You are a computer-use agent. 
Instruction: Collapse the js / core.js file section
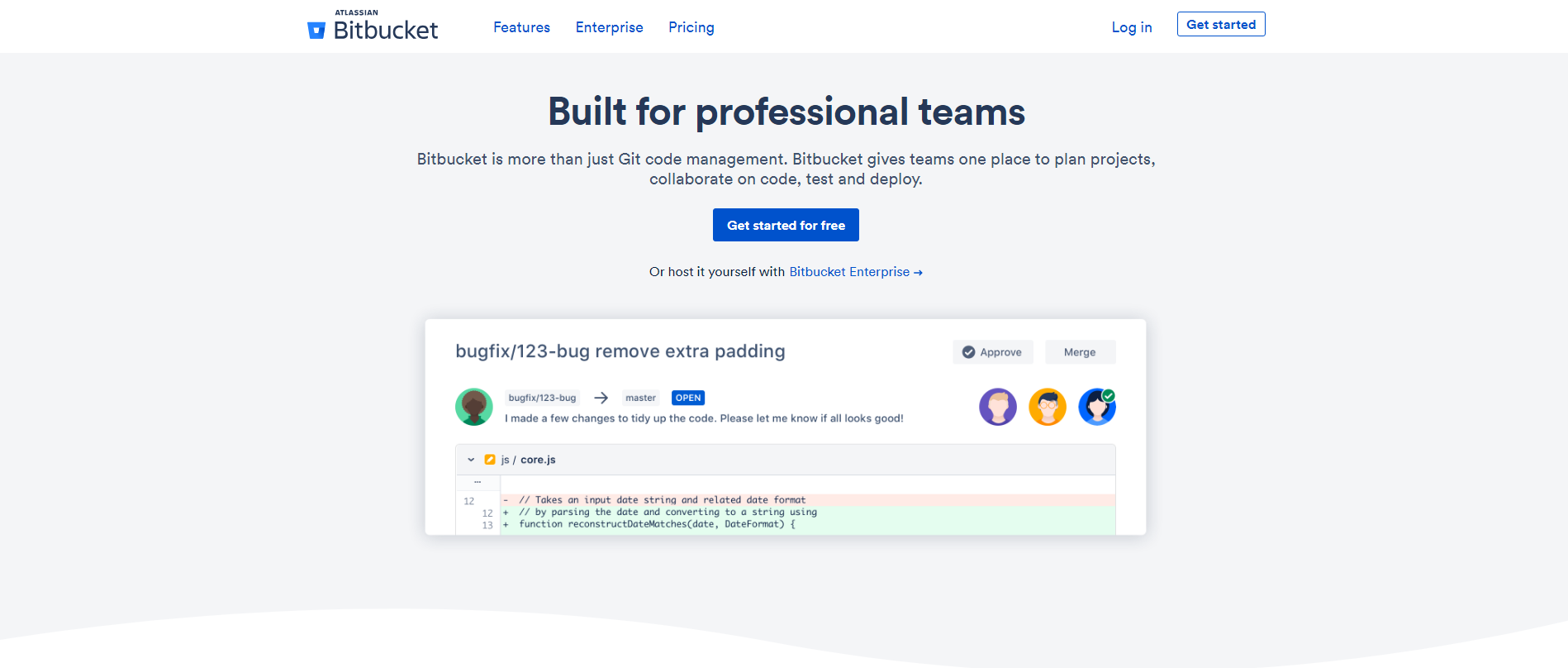pyautogui.click(x=471, y=460)
